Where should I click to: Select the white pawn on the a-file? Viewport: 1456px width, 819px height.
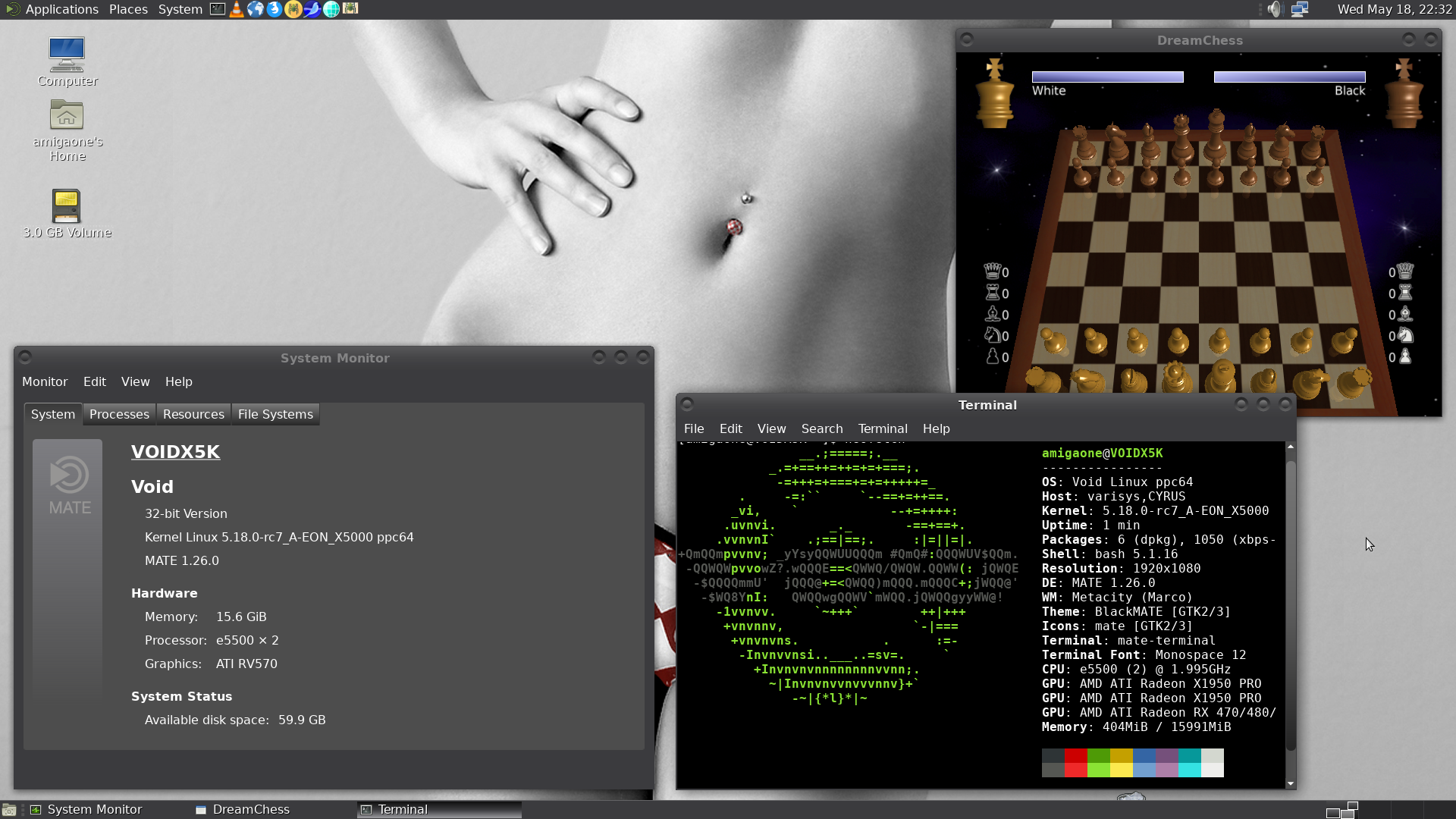pos(1053,340)
